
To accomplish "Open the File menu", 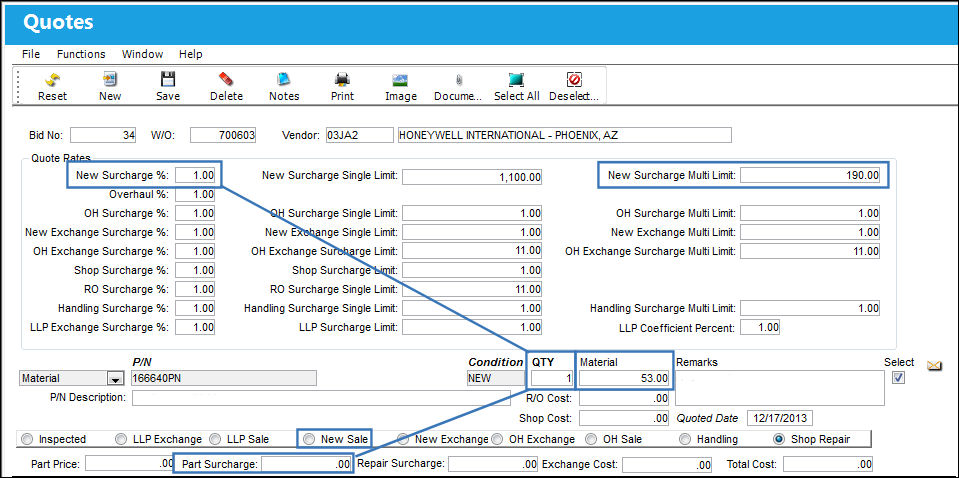I will coord(31,54).
